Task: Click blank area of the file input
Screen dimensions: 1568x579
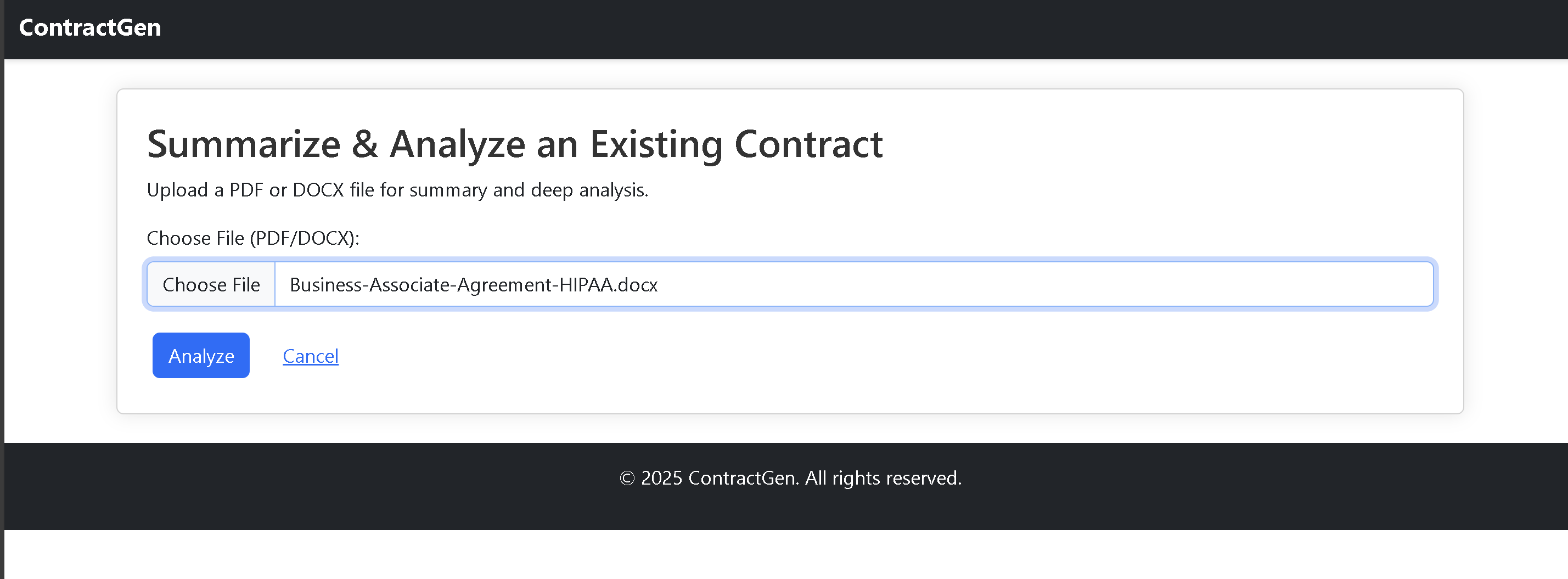Action: coord(1035,285)
